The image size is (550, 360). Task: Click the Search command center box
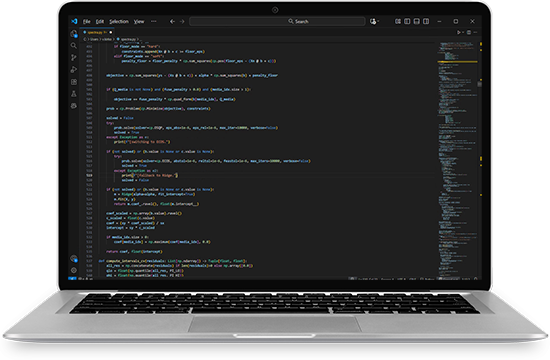coord(277,21)
